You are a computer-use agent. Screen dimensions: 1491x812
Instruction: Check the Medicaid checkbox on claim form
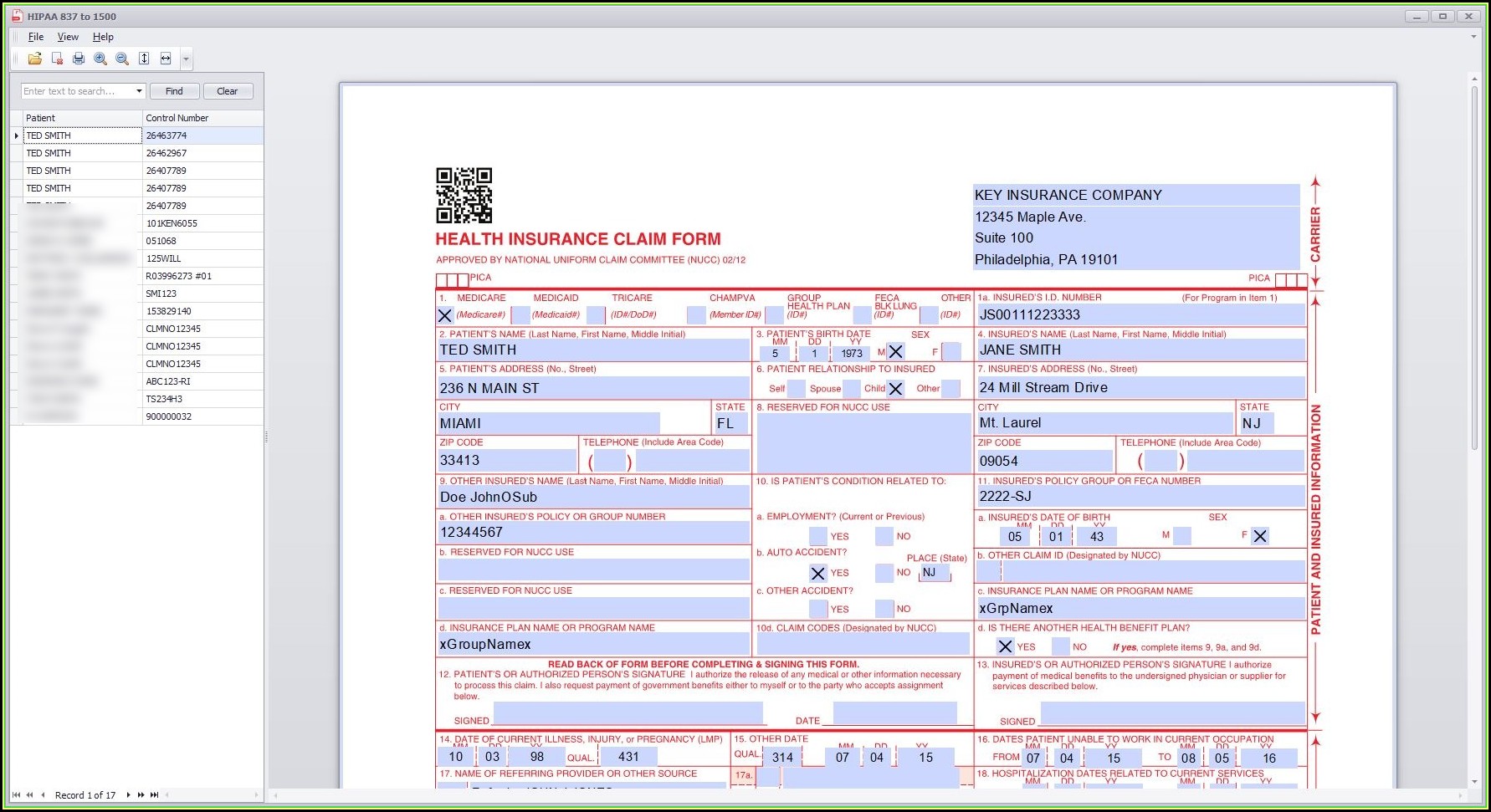pos(520,315)
